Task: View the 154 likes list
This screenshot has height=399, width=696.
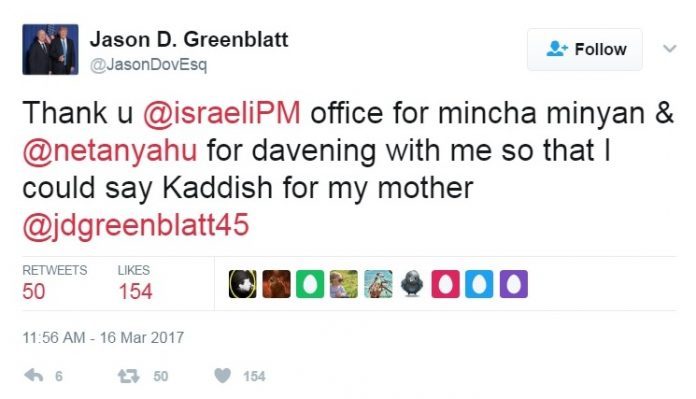Action: pos(135,283)
